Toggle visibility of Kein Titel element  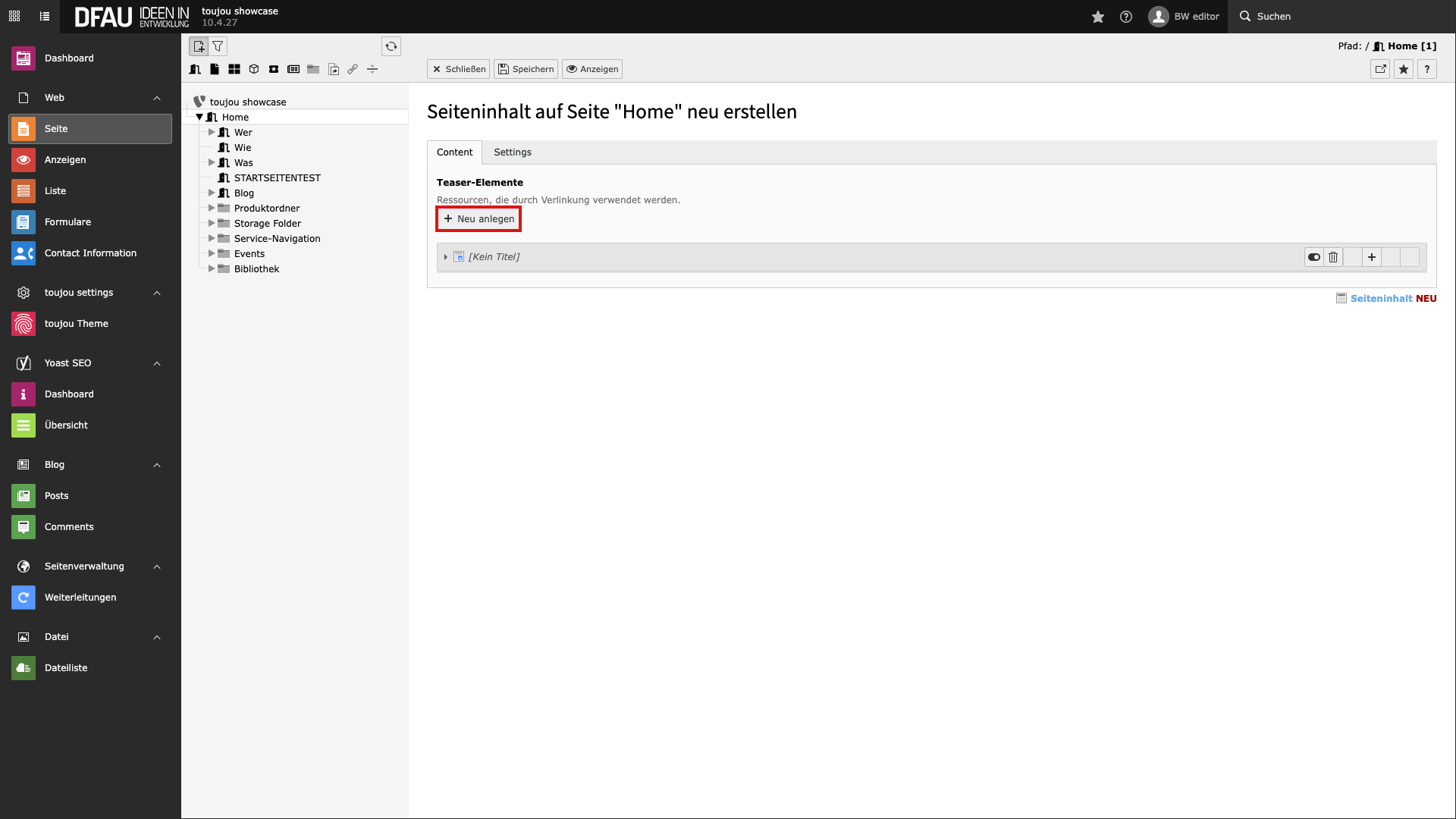(x=1313, y=257)
